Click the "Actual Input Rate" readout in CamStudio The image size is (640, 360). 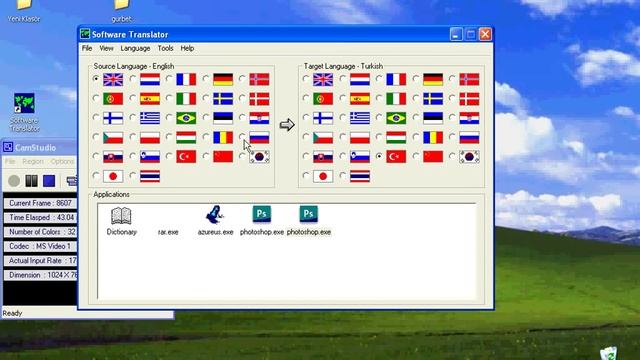[x=40, y=260]
